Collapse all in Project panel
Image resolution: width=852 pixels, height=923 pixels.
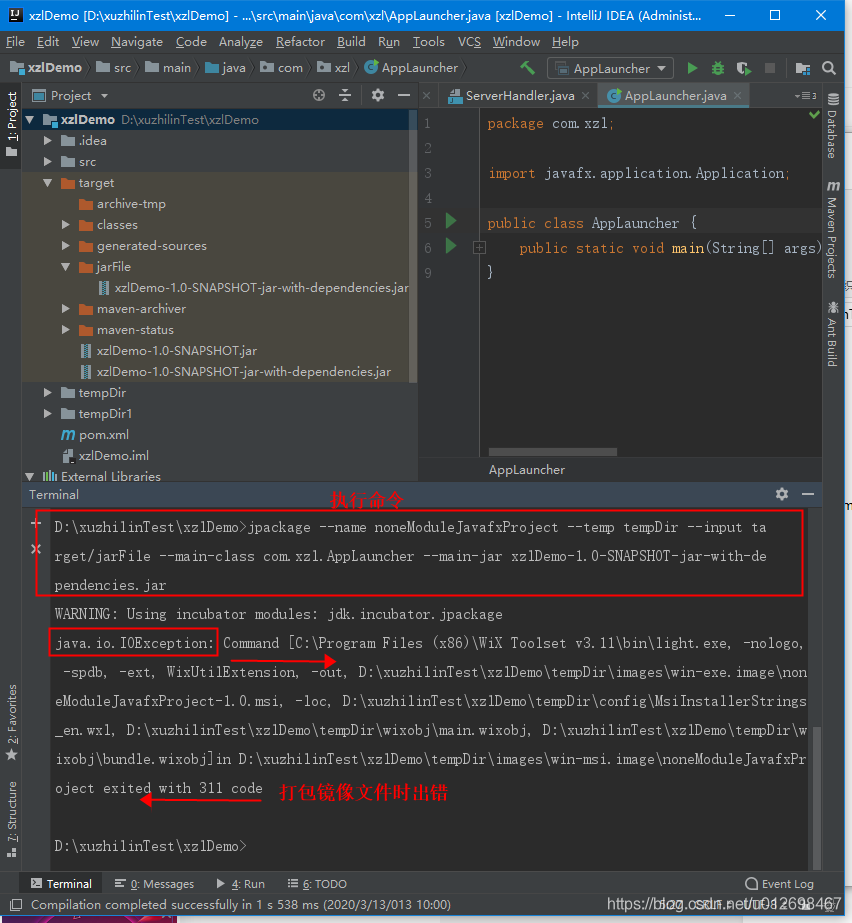point(345,95)
